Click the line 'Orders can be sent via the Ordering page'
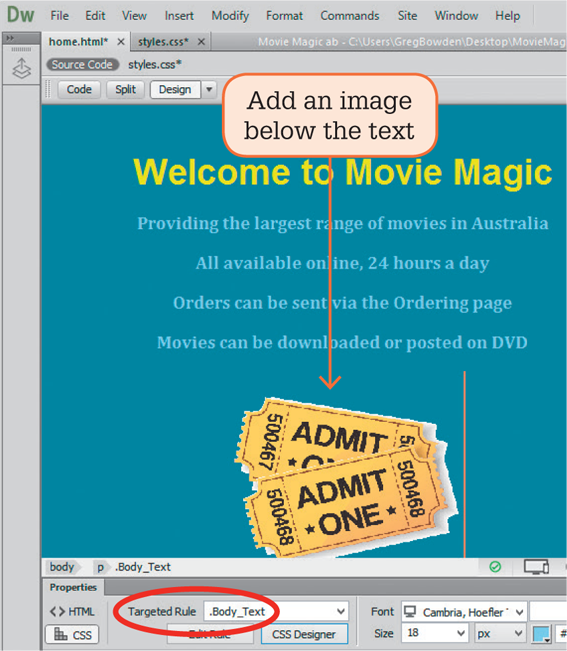This screenshot has width=567, height=651. click(342, 303)
